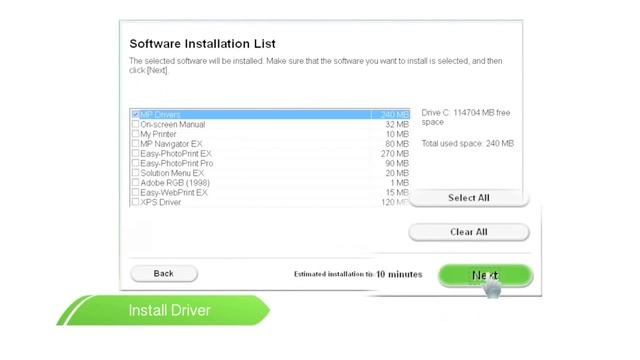Viewport: 640px width, 360px height.
Task: Tick the Adobe RGB (1998) checkbox
Action: [x=136, y=183]
